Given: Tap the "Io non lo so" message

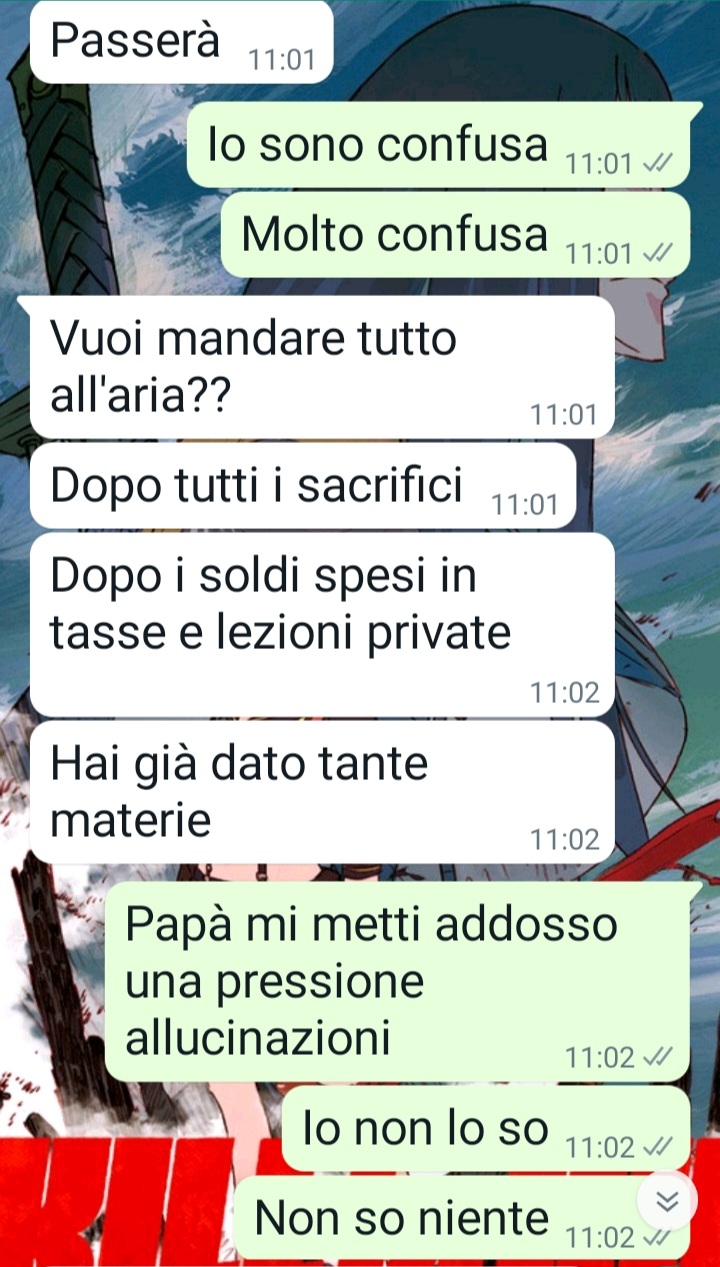Looking at the screenshot, I should point(486,1129).
